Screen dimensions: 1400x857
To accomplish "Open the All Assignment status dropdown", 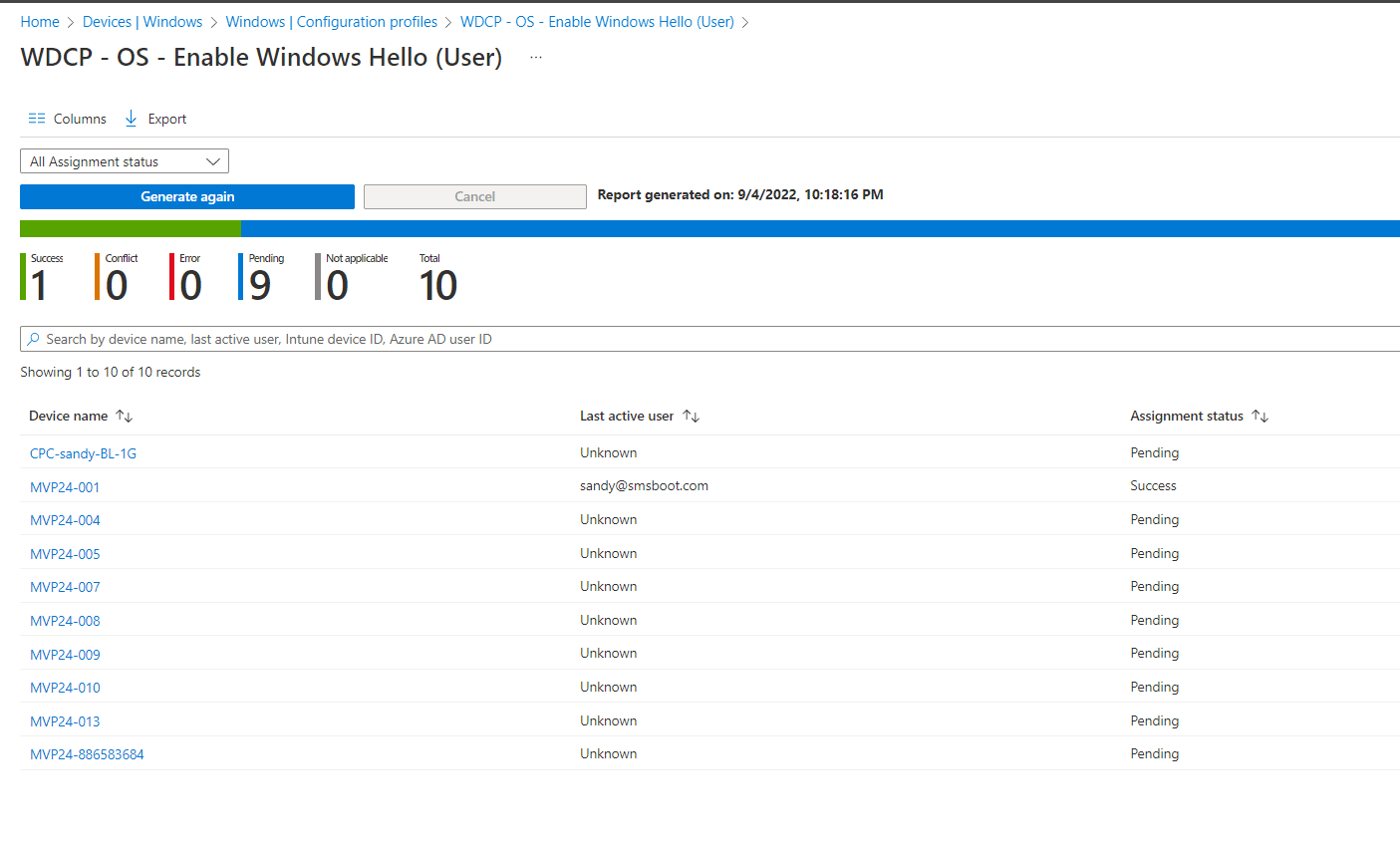I will pos(124,160).
